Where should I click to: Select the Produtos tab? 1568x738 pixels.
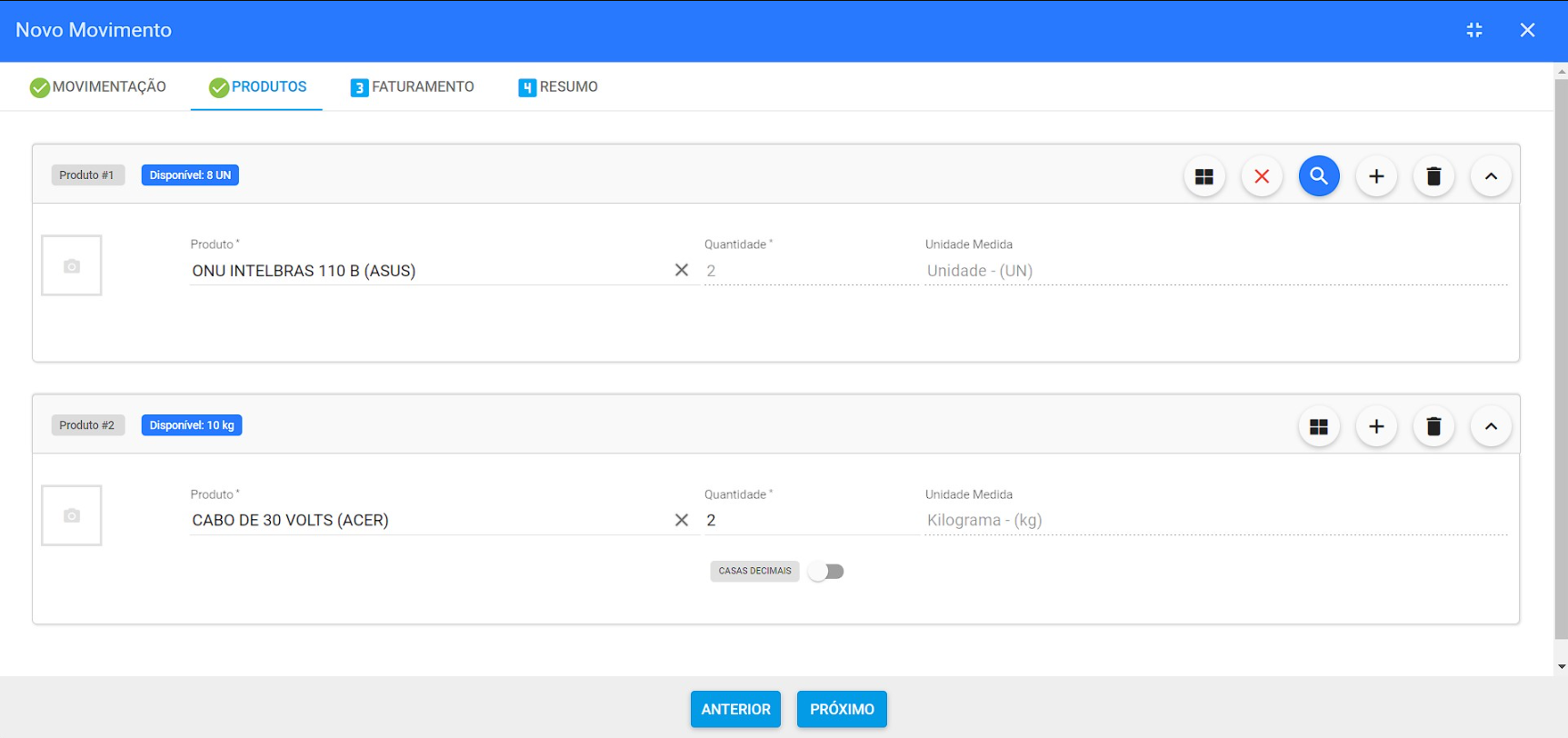(257, 87)
